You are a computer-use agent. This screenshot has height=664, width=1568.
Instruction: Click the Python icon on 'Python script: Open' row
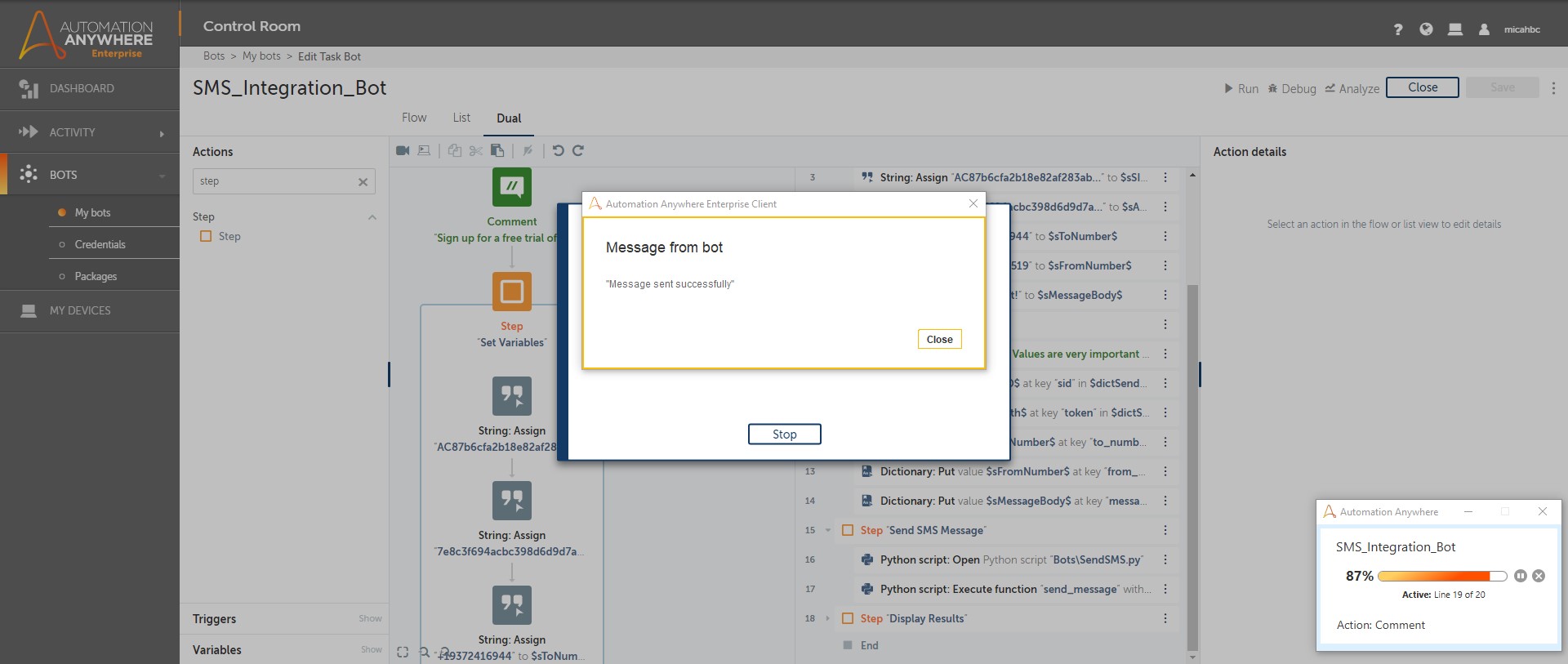867,559
